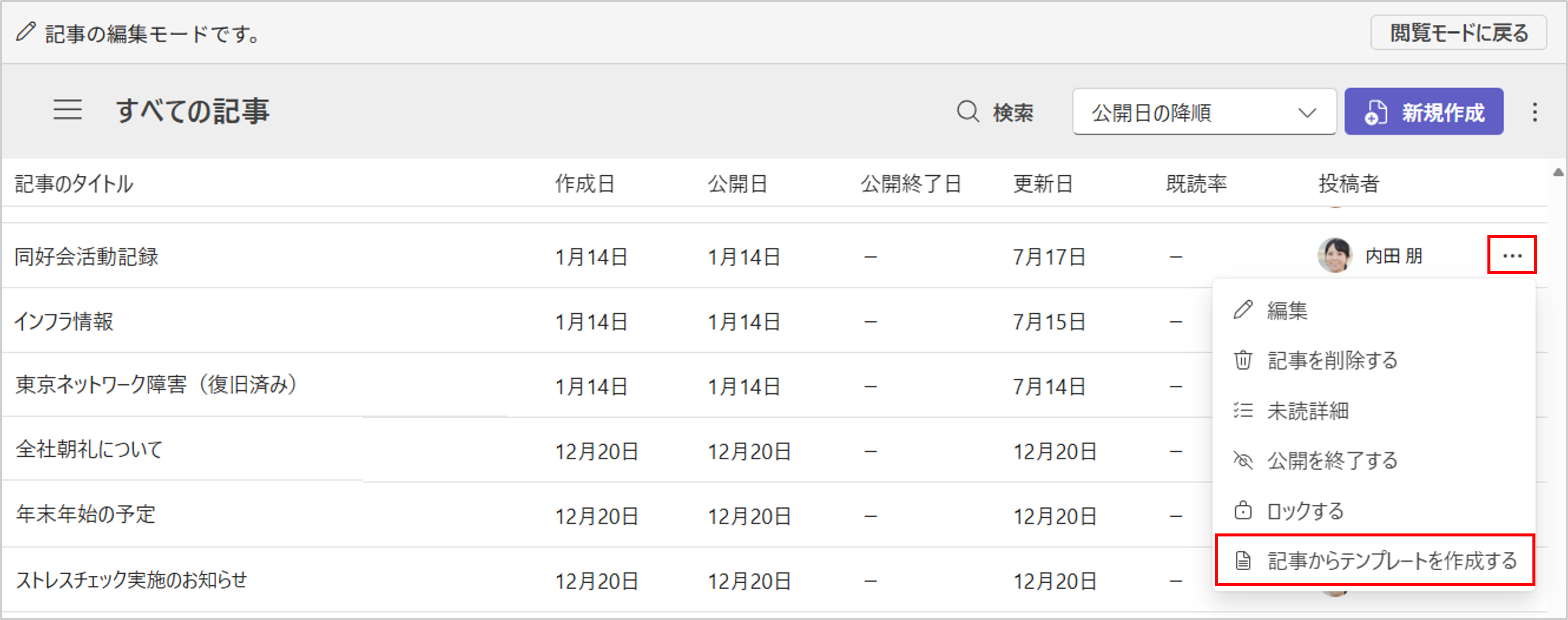Click the pencil icon beside 編集
This screenshot has width=1568, height=620.
tap(1242, 310)
